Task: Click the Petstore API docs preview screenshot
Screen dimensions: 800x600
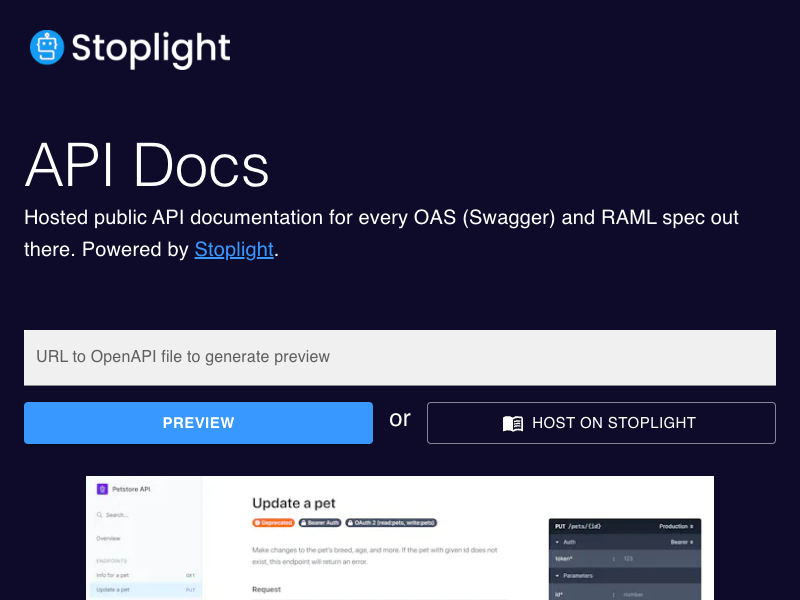Action: click(x=400, y=538)
